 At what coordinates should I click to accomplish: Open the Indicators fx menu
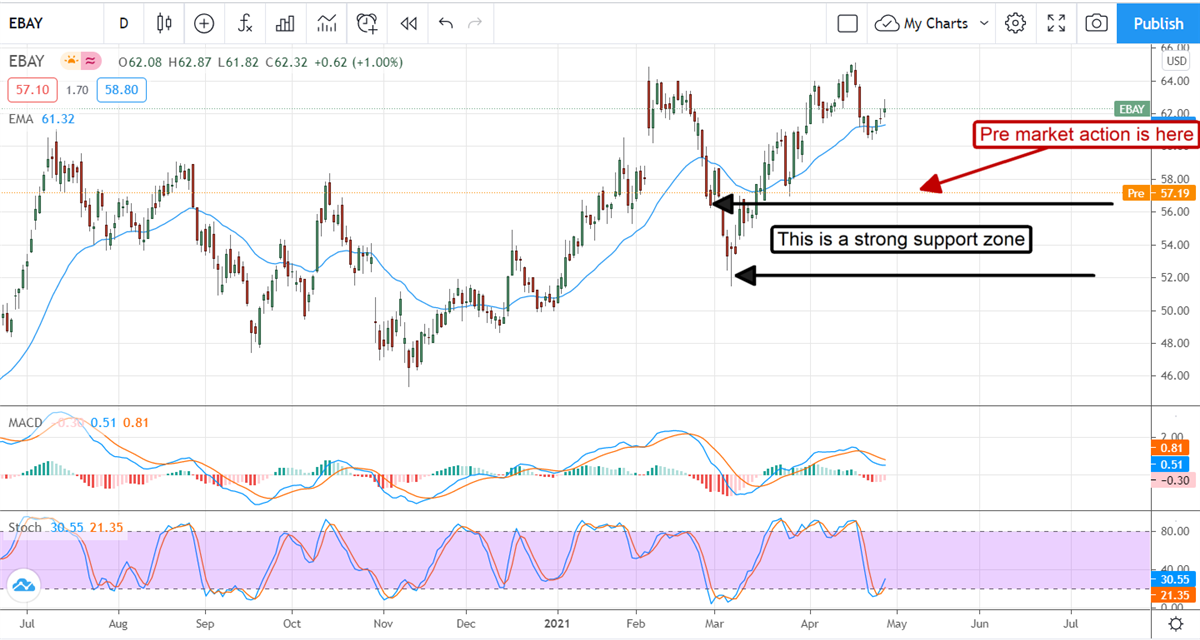click(244, 23)
